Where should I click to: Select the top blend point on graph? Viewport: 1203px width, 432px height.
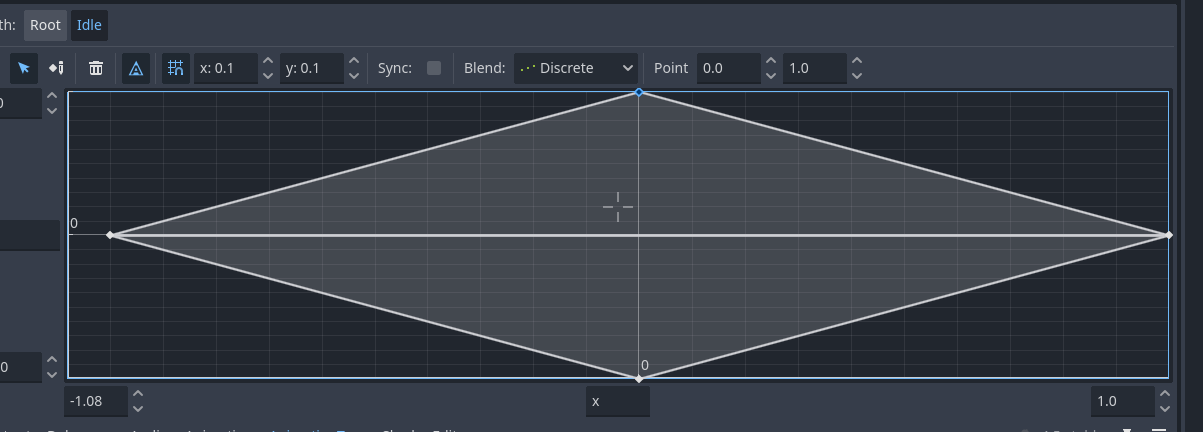tap(639, 93)
